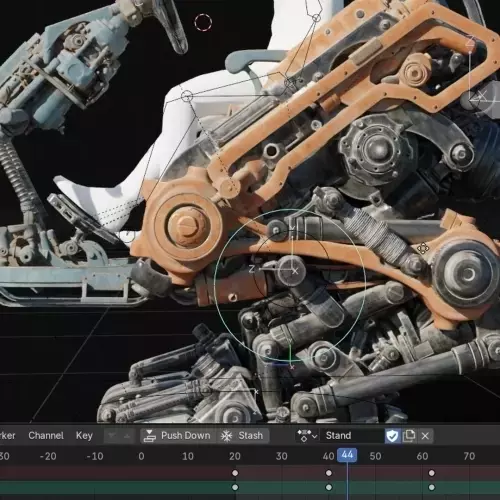Click the current frame 44 indicator

point(347,455)
